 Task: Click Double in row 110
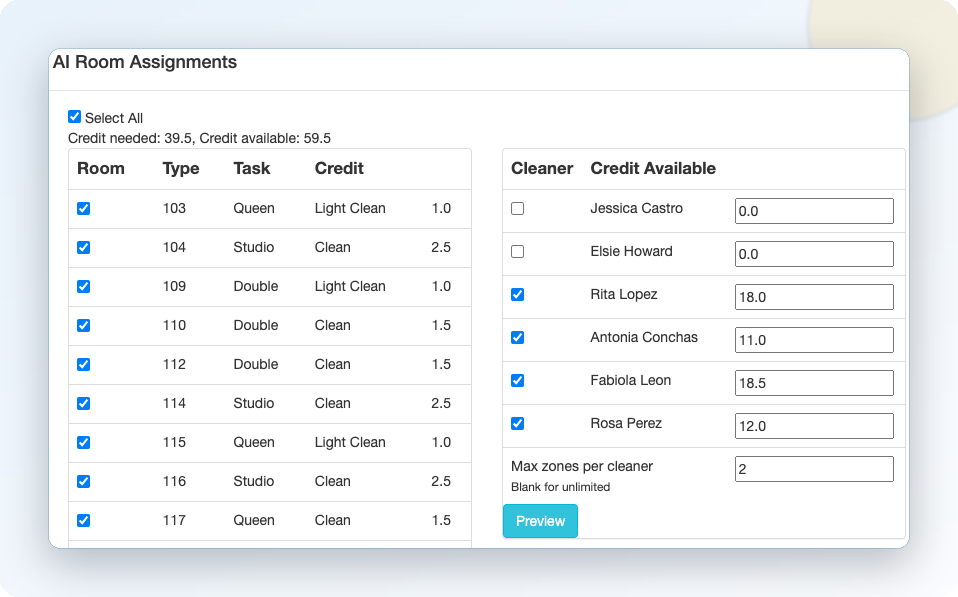click(256, 326)
